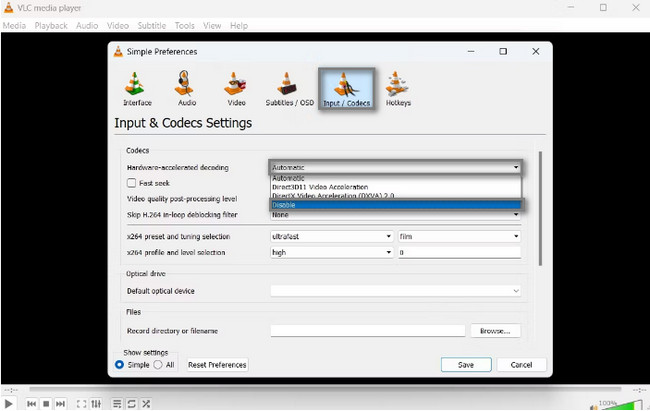The height and width of the screenshot is (411, 650).
Task: Open Hardware-accelerated decoding dropdown
Action: [x=395, y=167]
